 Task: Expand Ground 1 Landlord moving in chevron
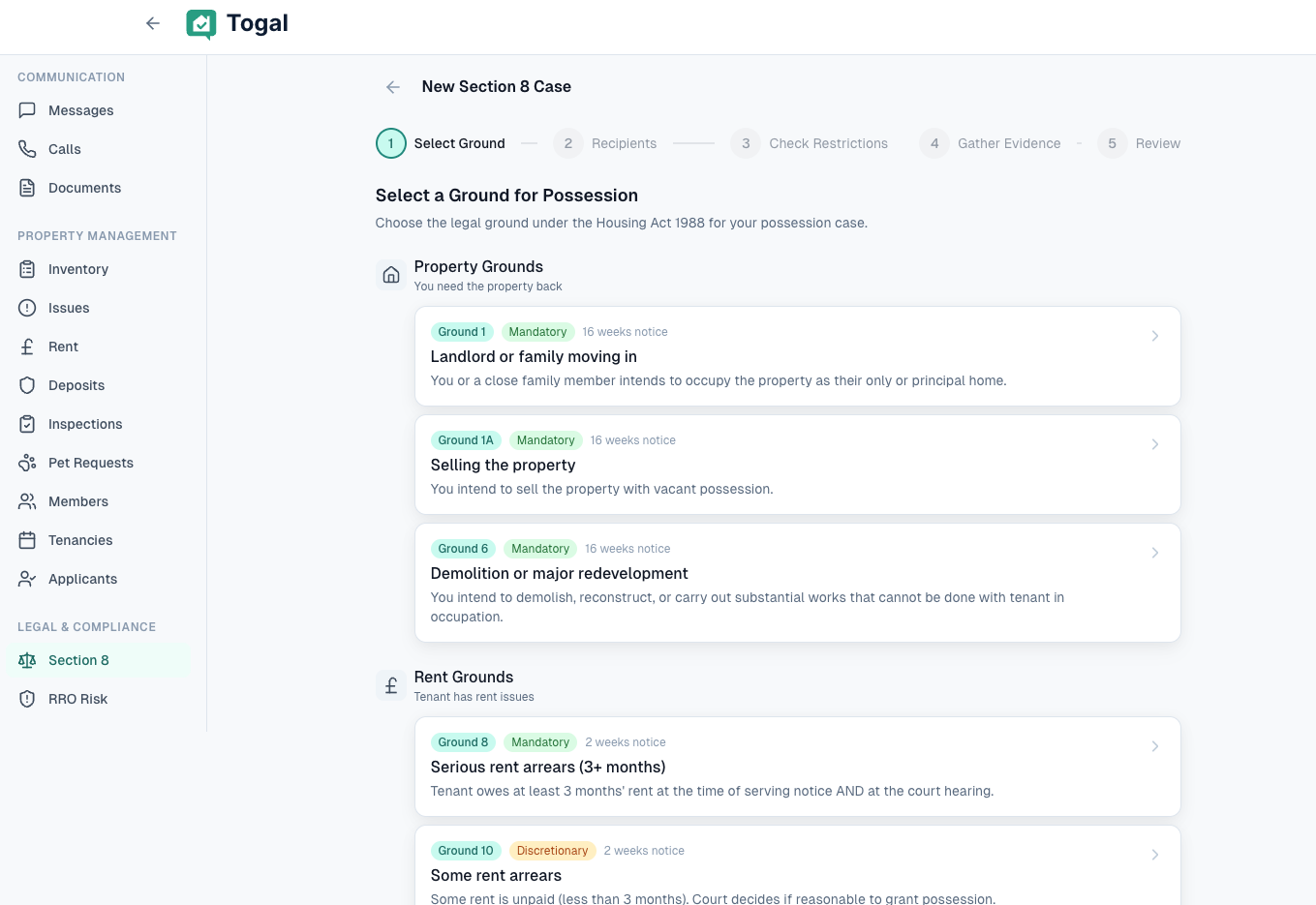coord(1154,336)
